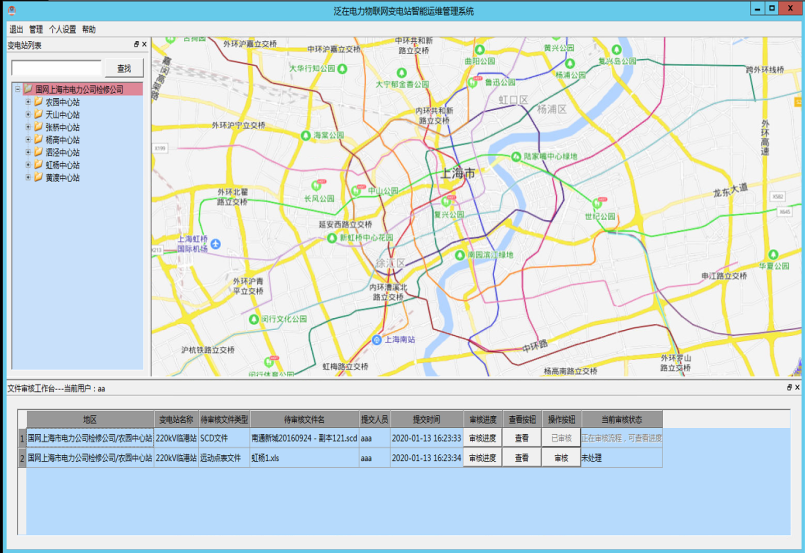
Task: Expand the 天山中心站 tree node
Action: pyautogui.click(x=28, y=115)
